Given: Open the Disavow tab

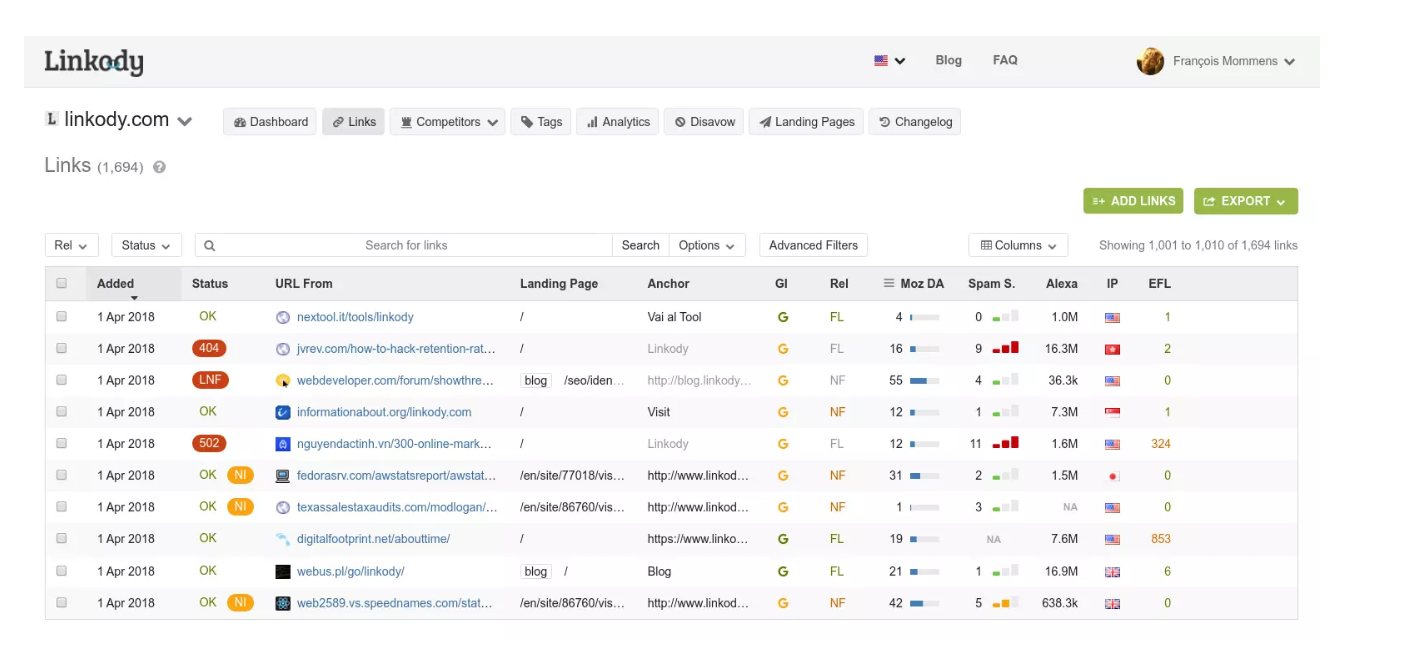Looking at the screenshot, I should [x=704, y=122].
